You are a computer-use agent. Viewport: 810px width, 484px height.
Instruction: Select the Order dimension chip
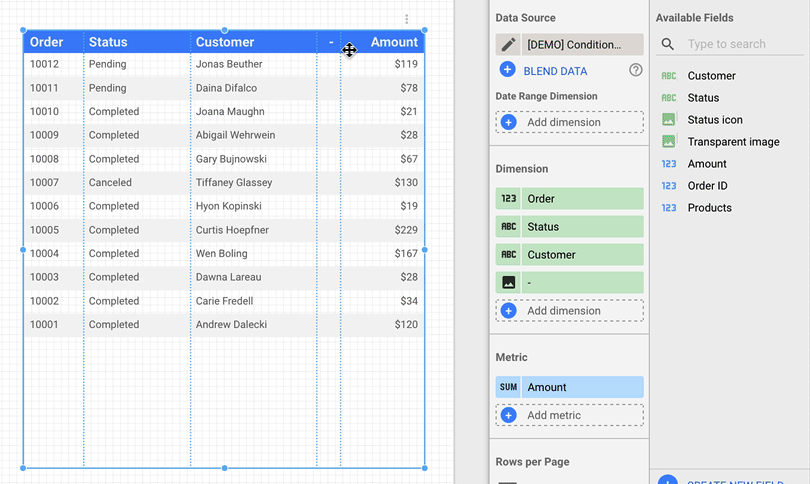[569, 198]
